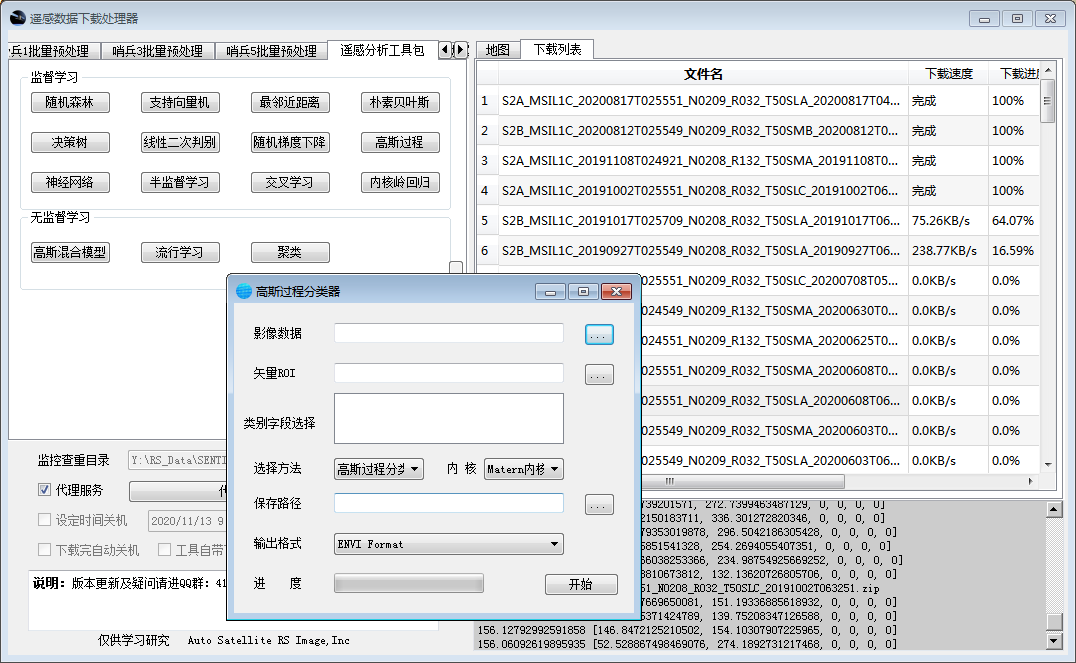Select the 下载列表 tab

[557, 49]
